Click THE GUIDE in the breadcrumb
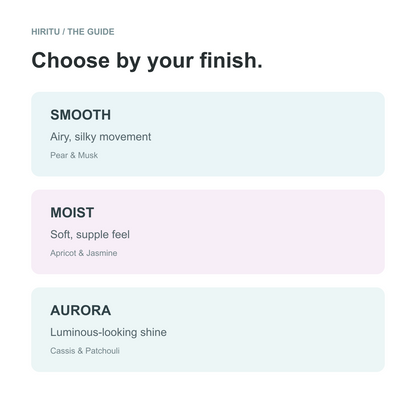The height and width of the screenshot is (416, 416). tap(91, 32)
